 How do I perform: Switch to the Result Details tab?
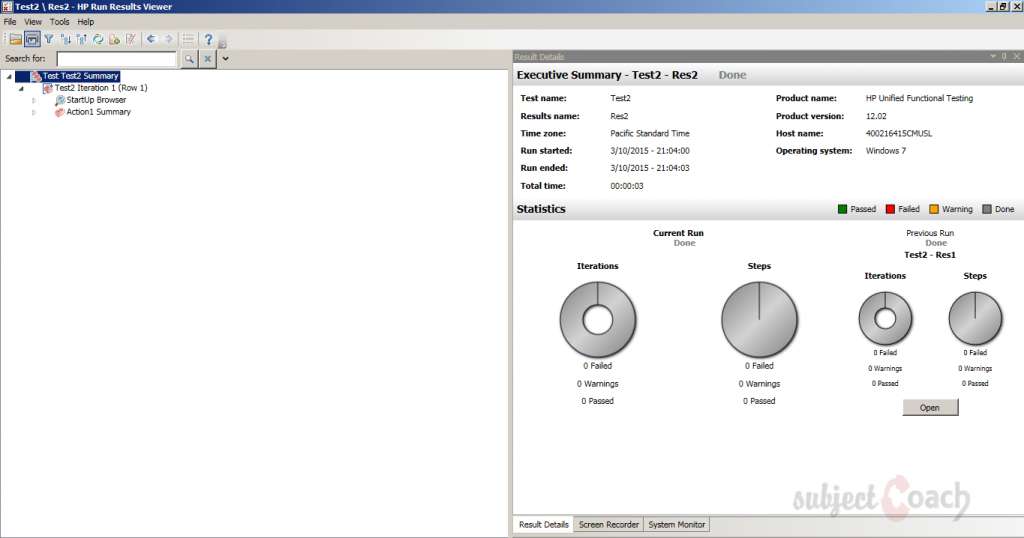[x=543, y=524]
